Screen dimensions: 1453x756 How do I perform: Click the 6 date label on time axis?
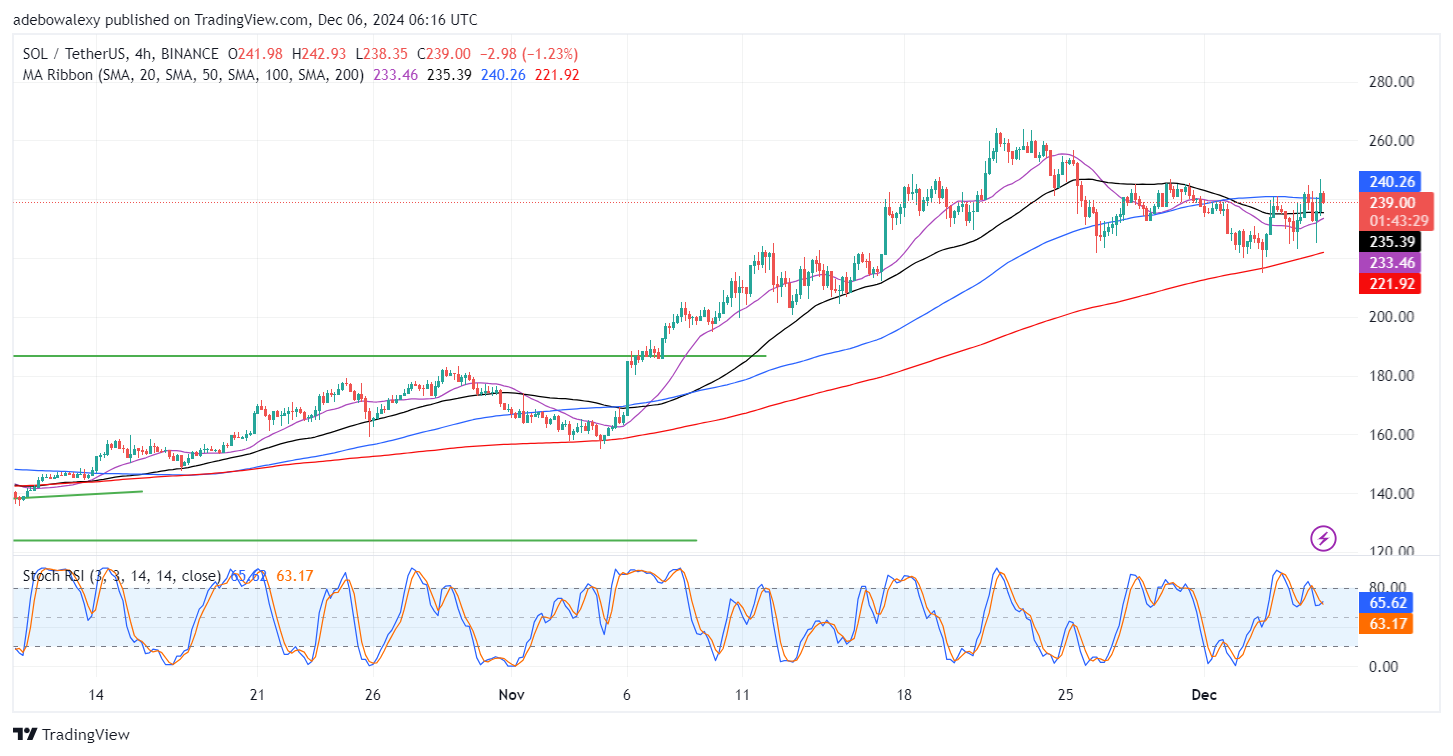[x=626, y=695]
